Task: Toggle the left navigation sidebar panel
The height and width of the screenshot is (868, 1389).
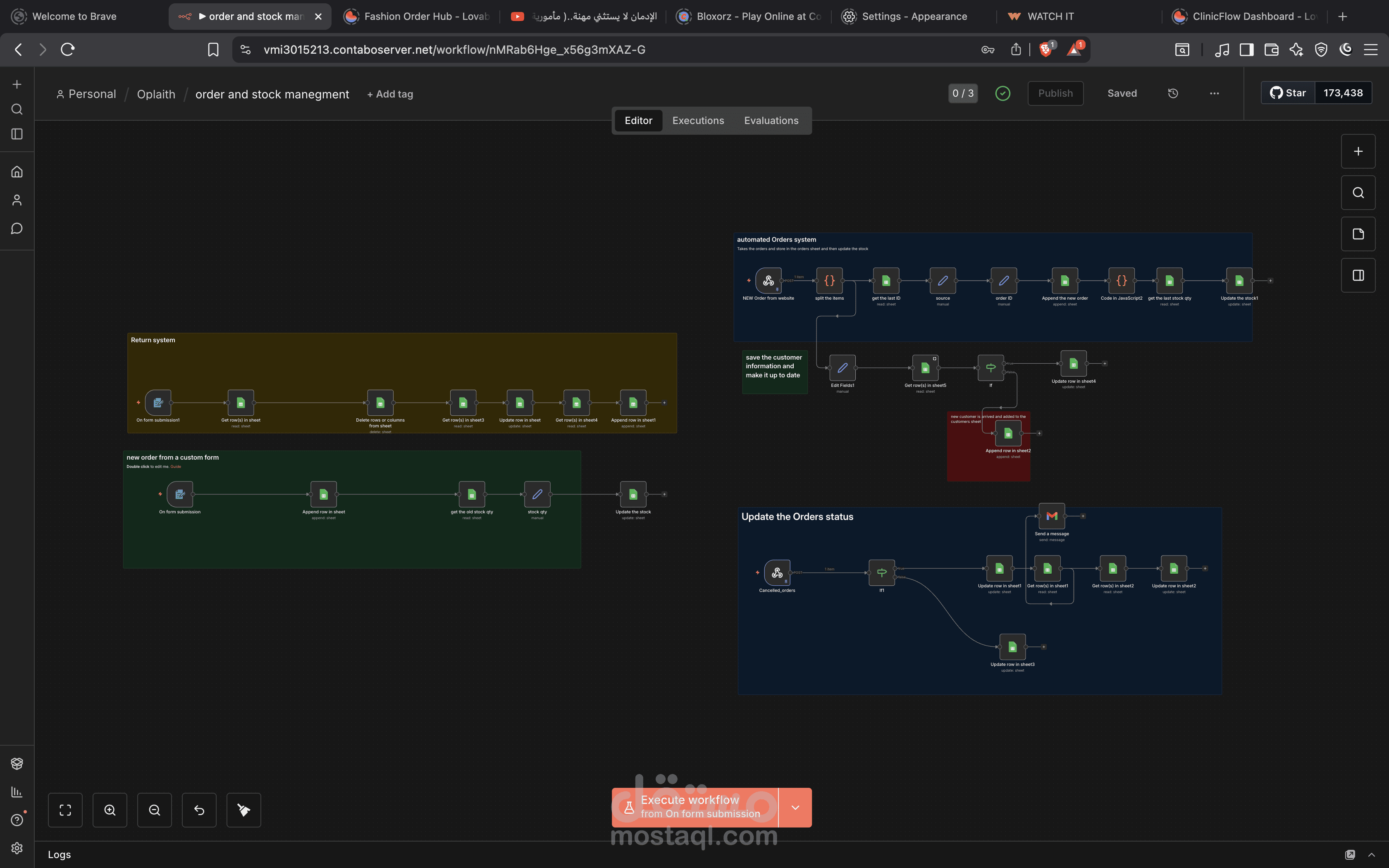Action: [x=17, y=134]
